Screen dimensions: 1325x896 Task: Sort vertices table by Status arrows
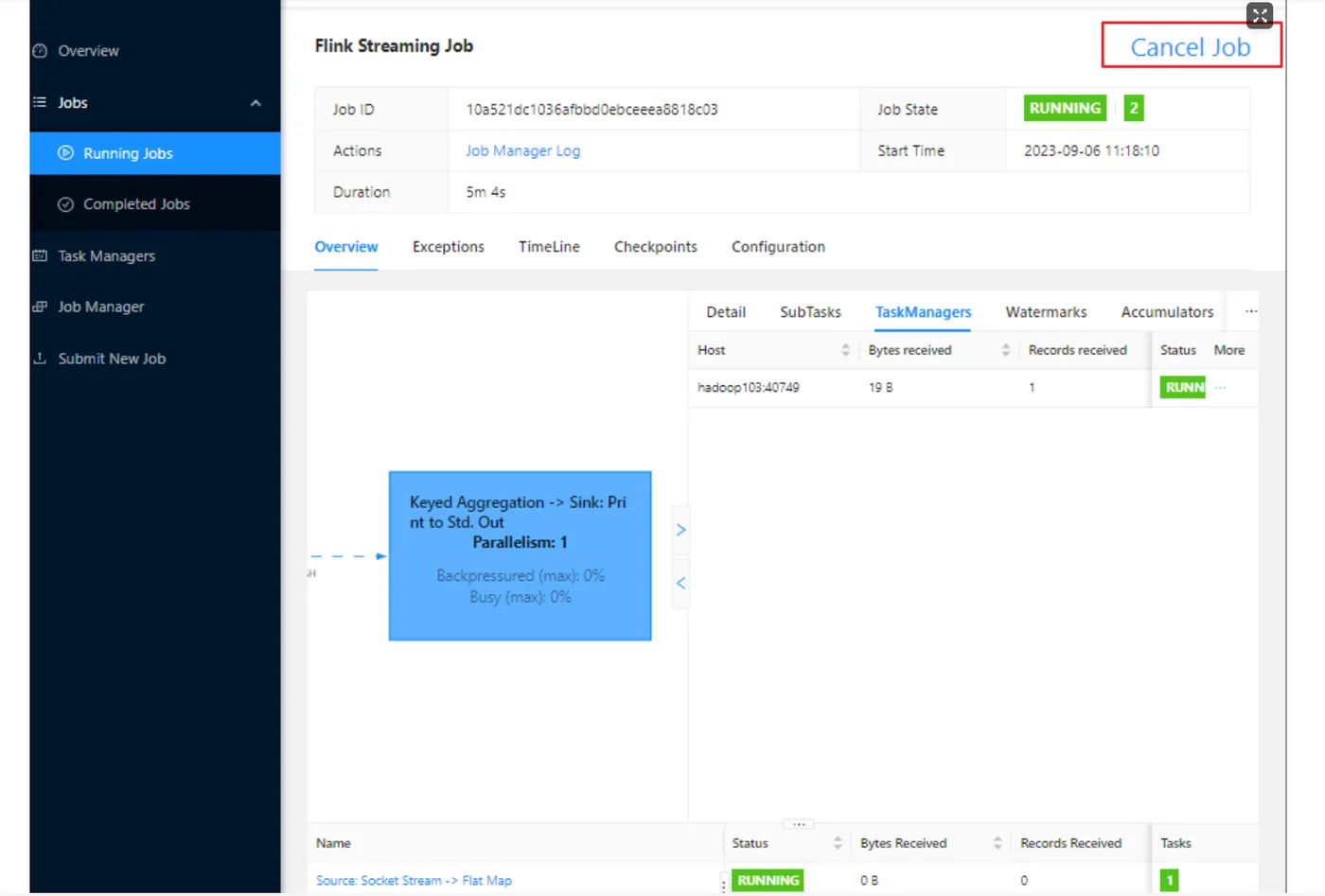point(837,843)
